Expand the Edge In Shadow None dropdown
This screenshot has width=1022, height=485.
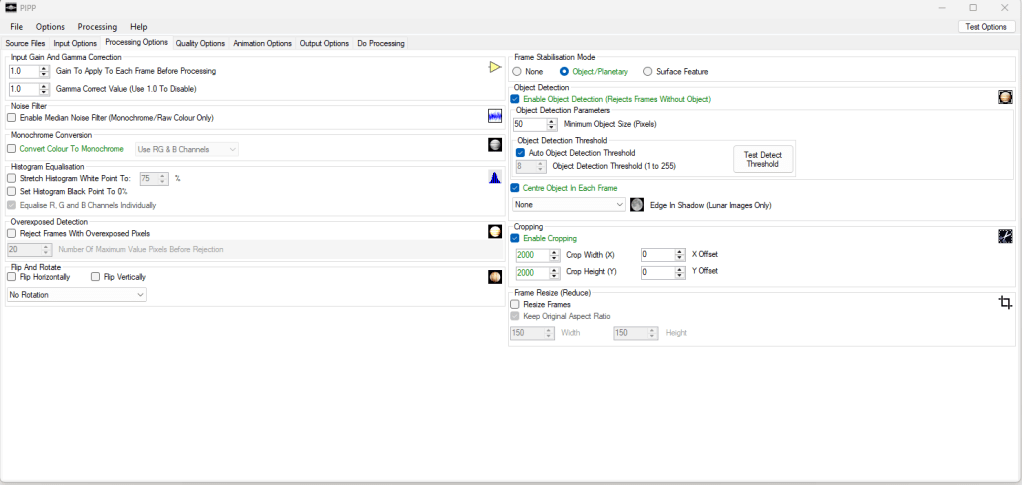[568, 205]
